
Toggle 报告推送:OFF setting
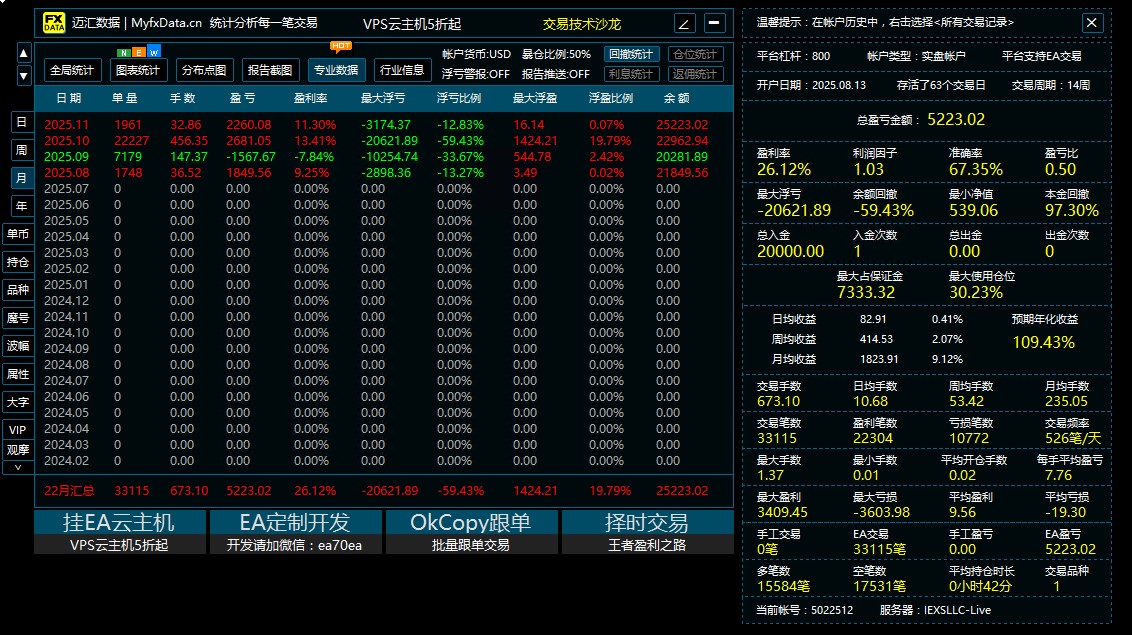coord(556,74)
